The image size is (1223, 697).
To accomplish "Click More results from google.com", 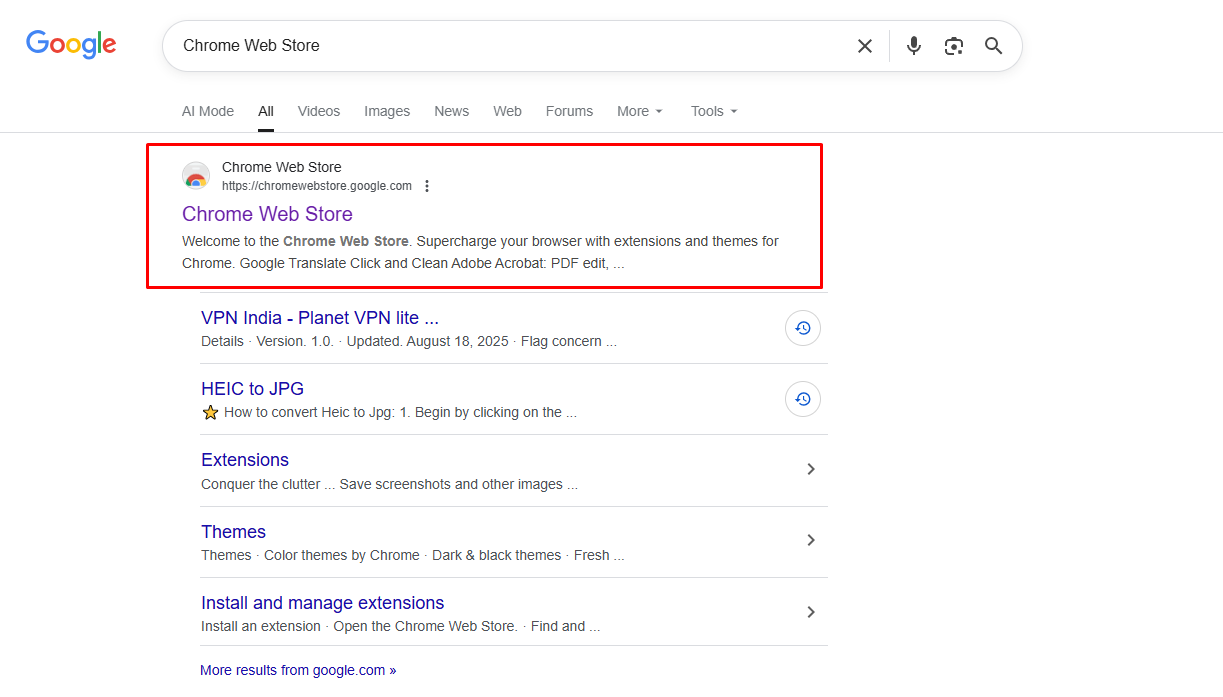I will click(x=298, y=670).
